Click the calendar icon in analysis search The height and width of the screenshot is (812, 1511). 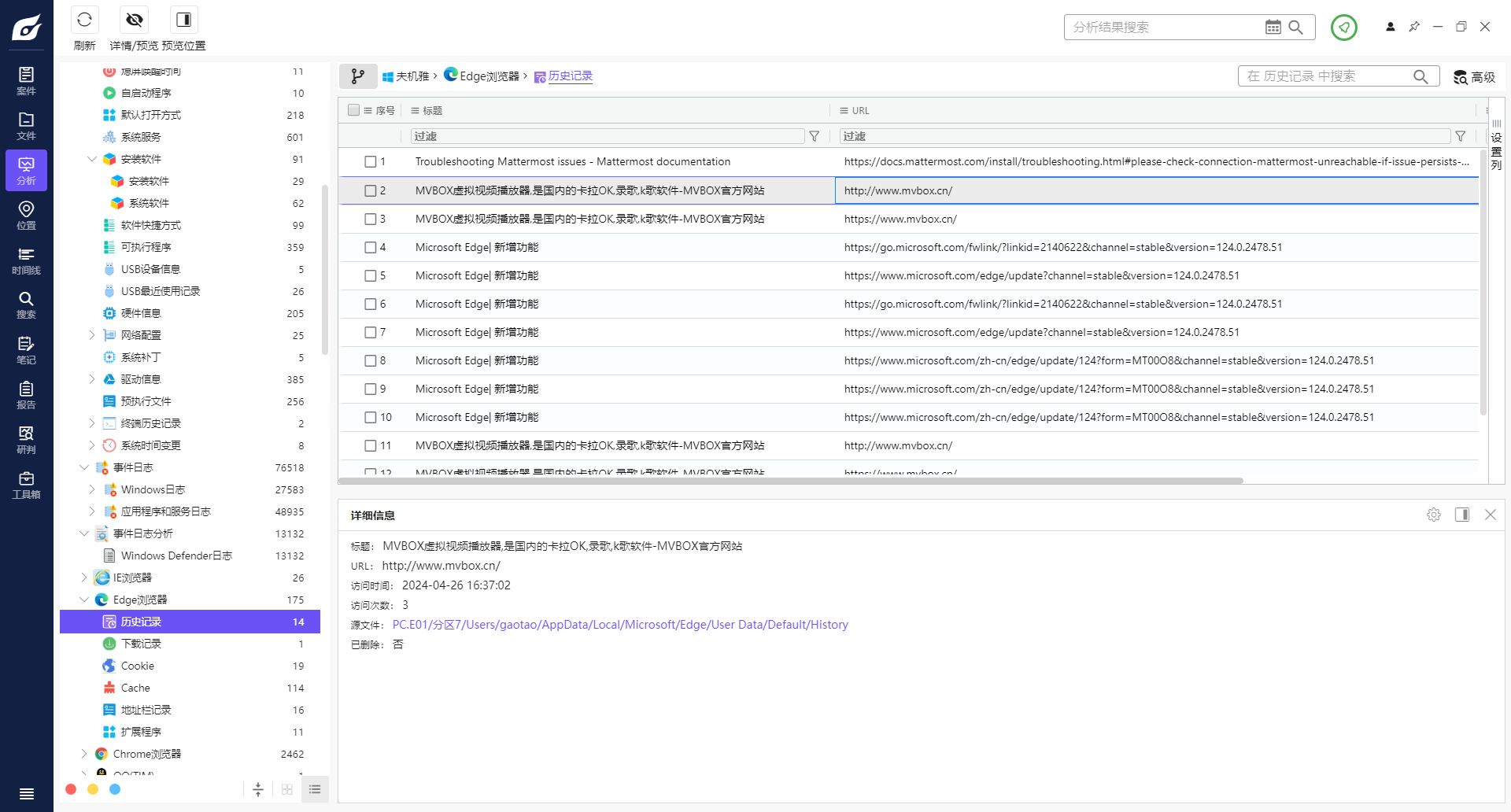1273,27
